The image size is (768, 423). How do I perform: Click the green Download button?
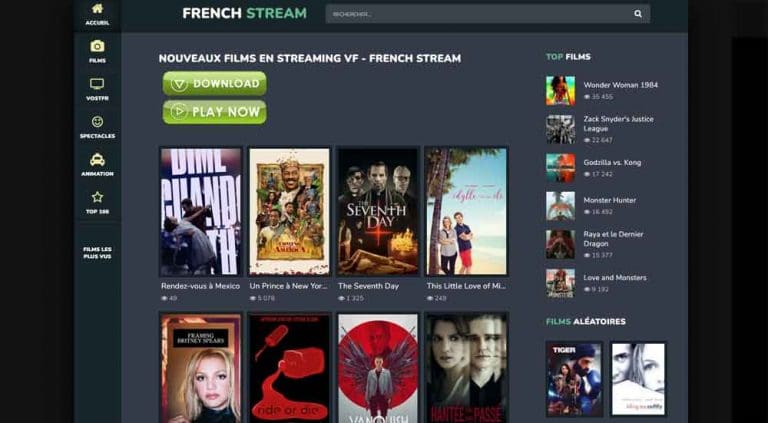tap(215, 84)
